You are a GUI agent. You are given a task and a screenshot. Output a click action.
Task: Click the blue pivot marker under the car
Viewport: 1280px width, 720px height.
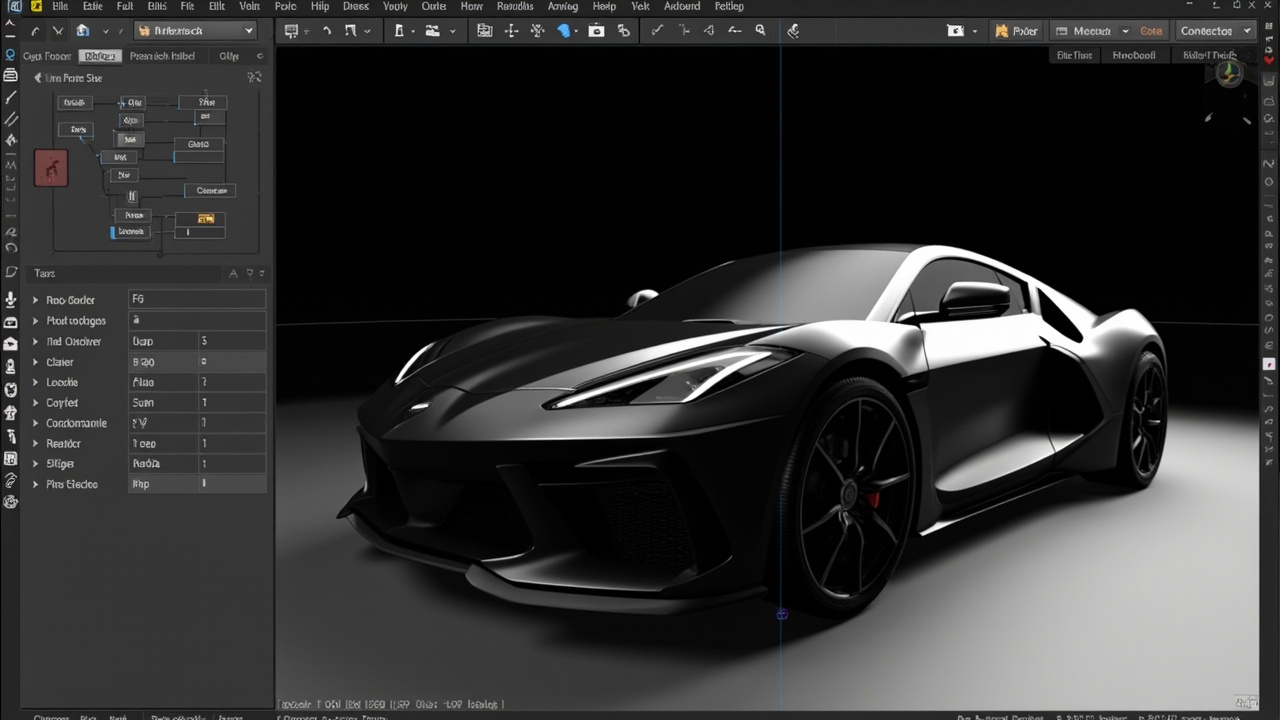[x=782, y=614]
